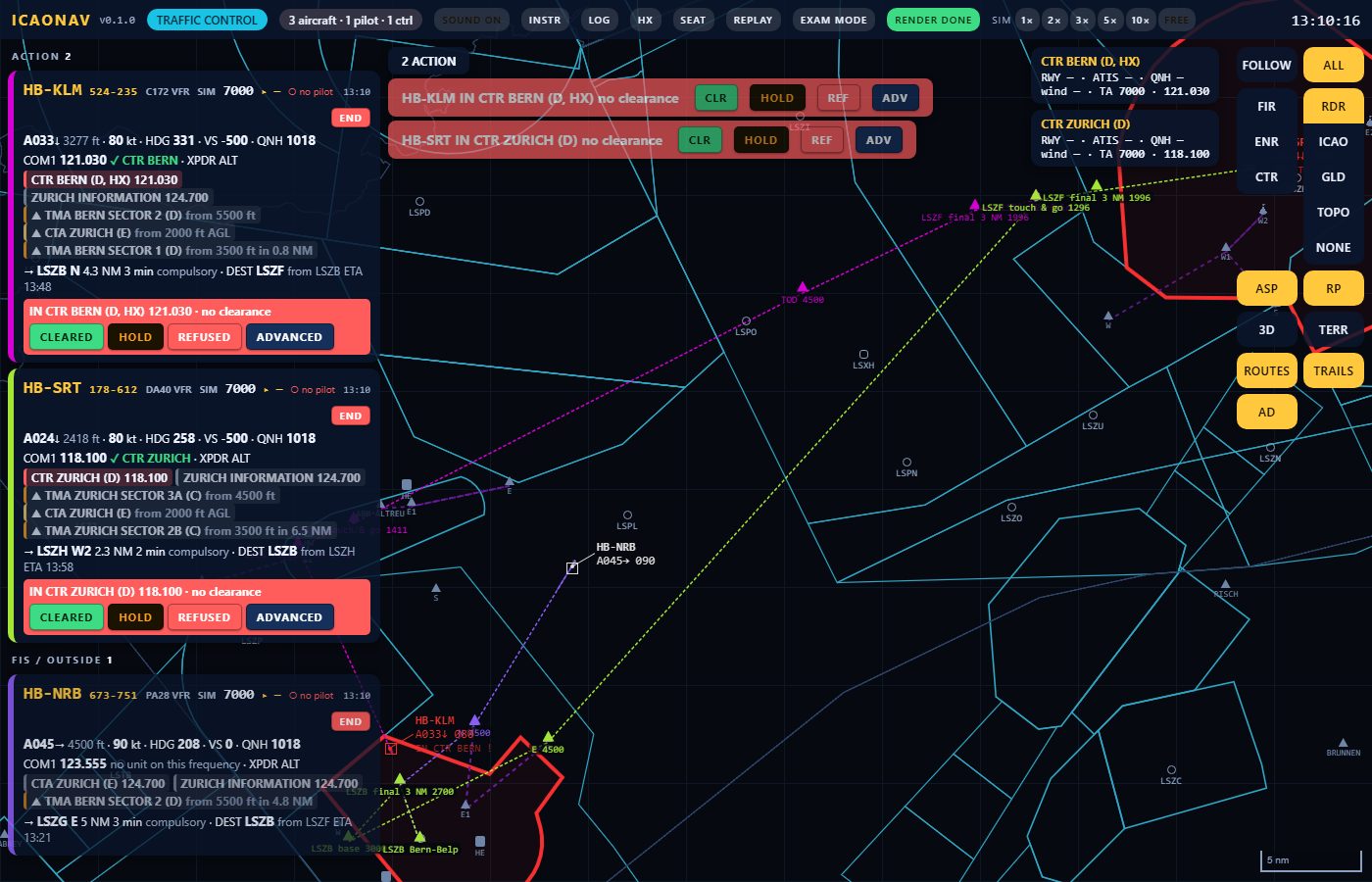Select the RDR basemap
1372x882 pixels.
click(x=1333, y=107)
